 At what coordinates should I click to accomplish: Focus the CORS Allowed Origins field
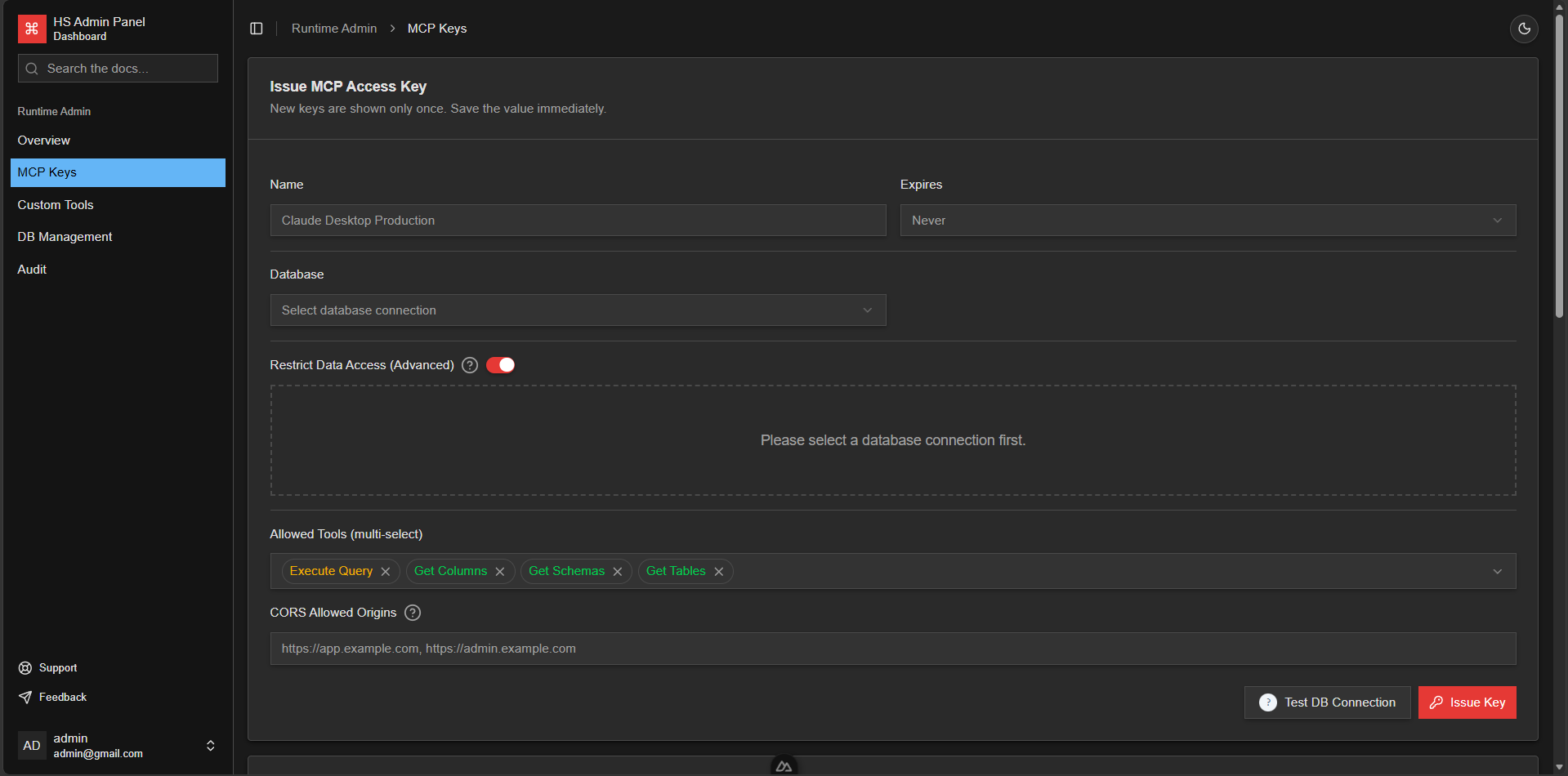point(893,649)
